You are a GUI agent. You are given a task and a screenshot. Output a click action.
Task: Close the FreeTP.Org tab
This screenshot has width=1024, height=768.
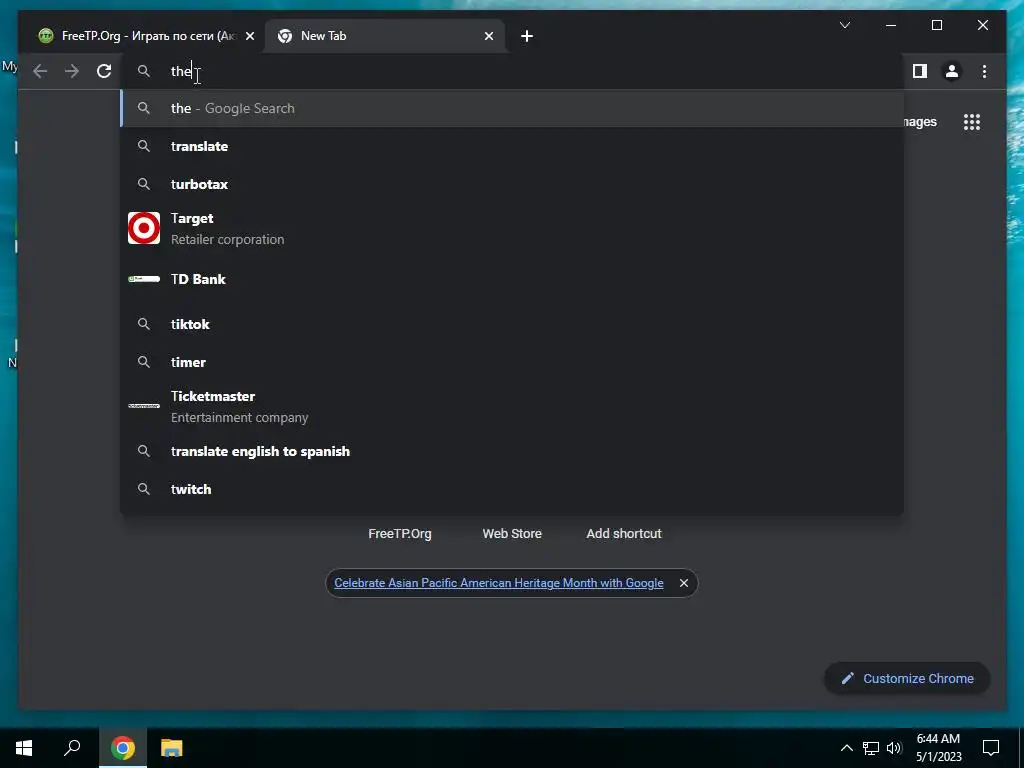click(249, 36)
